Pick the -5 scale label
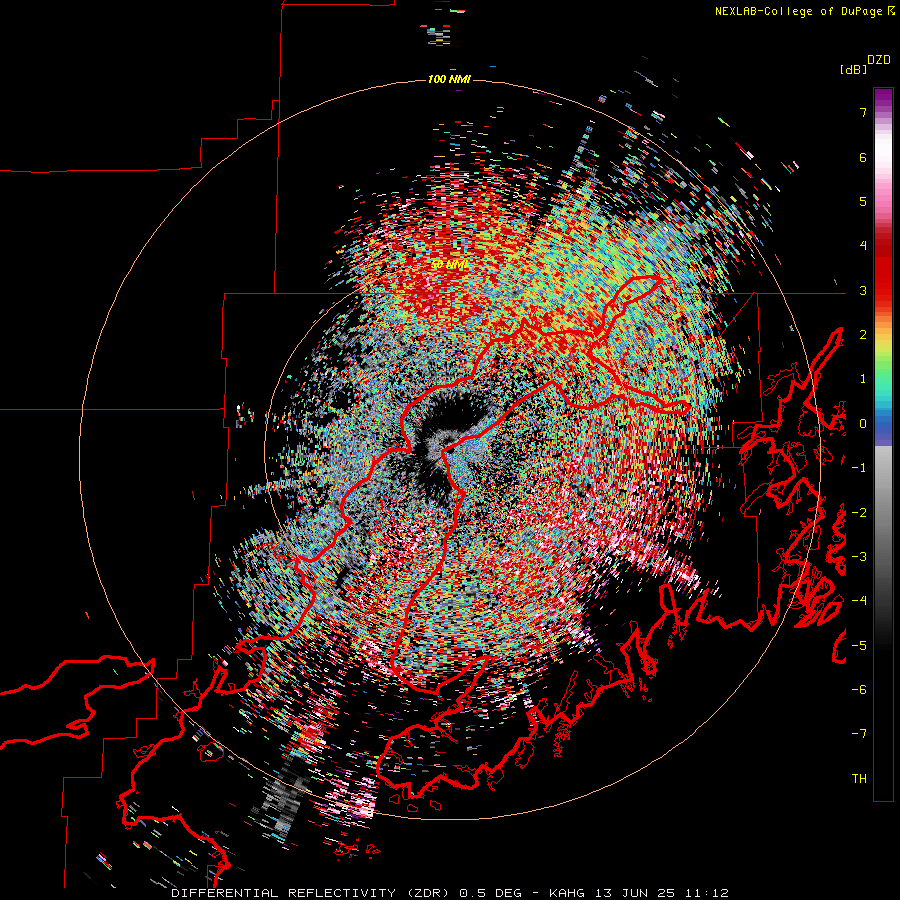This screenshot has height=900, width=900. (859, 646)
